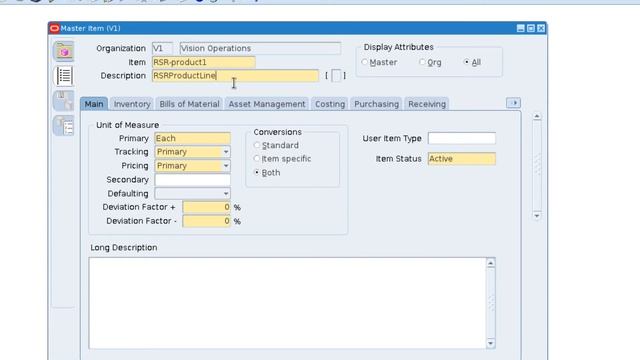Select the Org display attributes radio
This screenshot has height=360, width=640.
[422, 62]
